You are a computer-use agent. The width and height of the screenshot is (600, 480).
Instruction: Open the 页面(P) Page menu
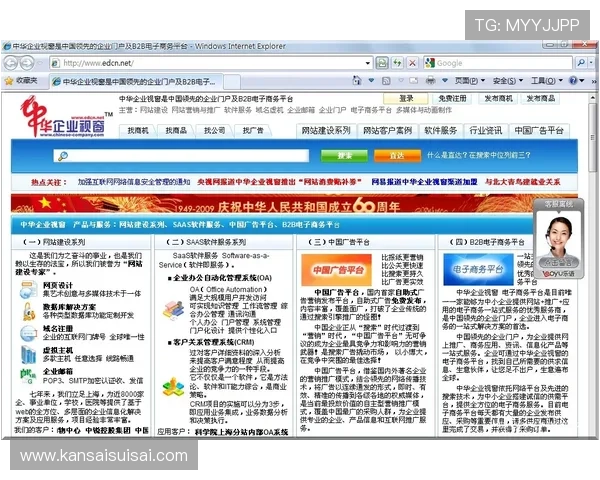[x=470, y=81]
